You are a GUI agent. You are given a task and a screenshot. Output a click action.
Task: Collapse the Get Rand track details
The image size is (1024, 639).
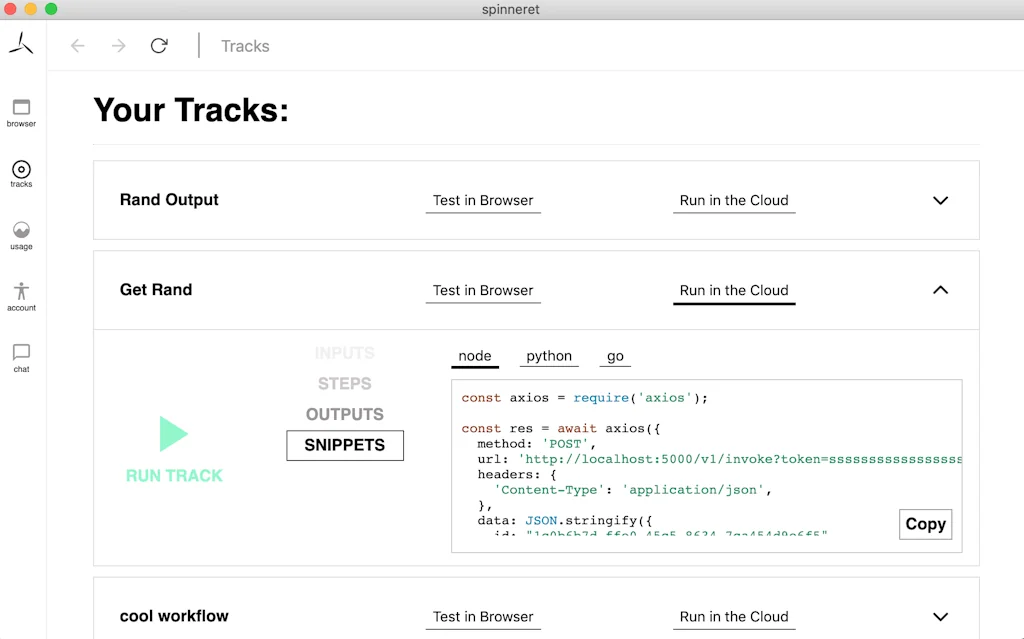click(x=940, y=289)
